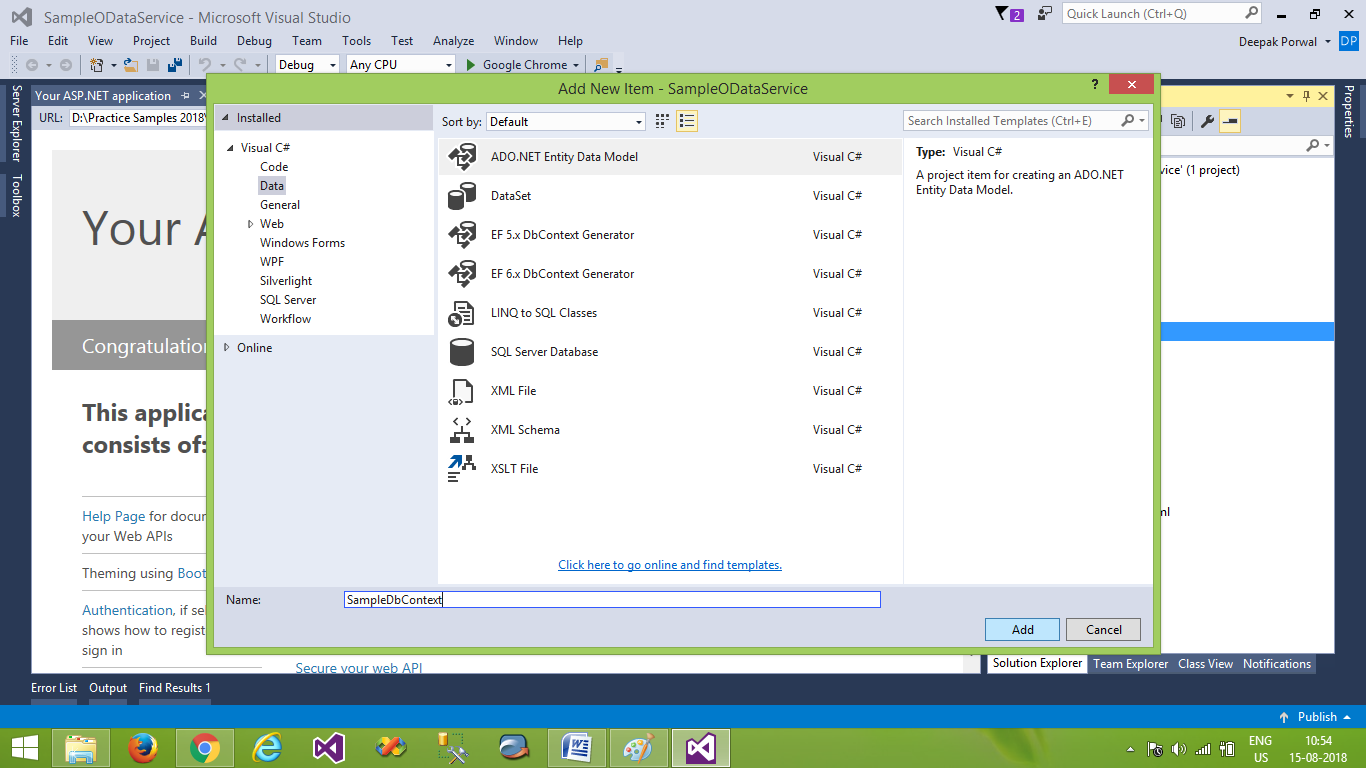The image size is (1366, 768).
Task: Click the search magnifier in Search Installed Templates
Action: [1128, 120]
